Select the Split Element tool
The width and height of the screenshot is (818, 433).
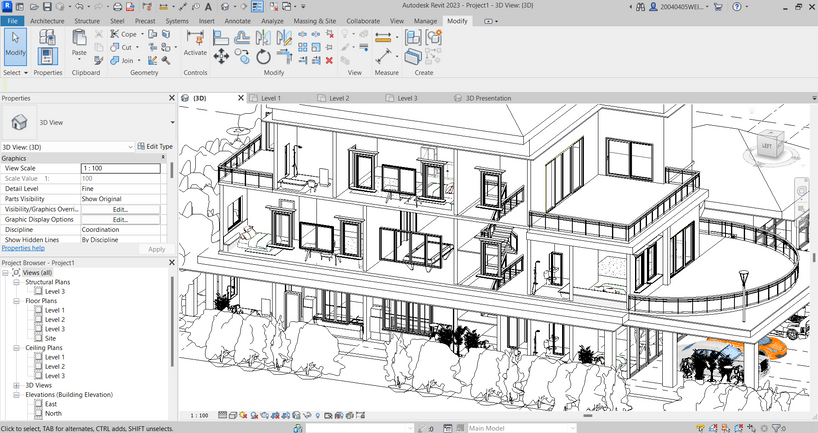pyautogui.click(x=303, y=34)
